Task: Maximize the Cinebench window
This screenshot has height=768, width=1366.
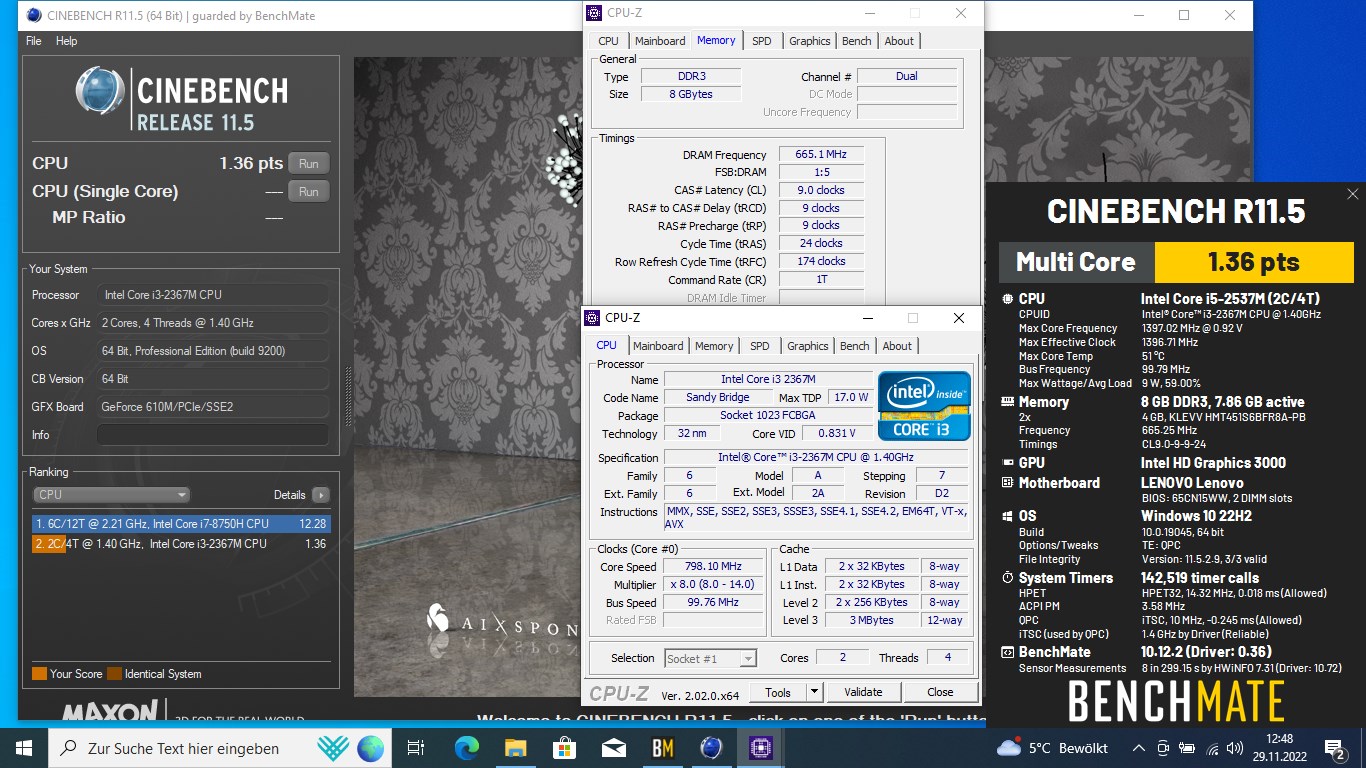Action: tap(1184, 15)
